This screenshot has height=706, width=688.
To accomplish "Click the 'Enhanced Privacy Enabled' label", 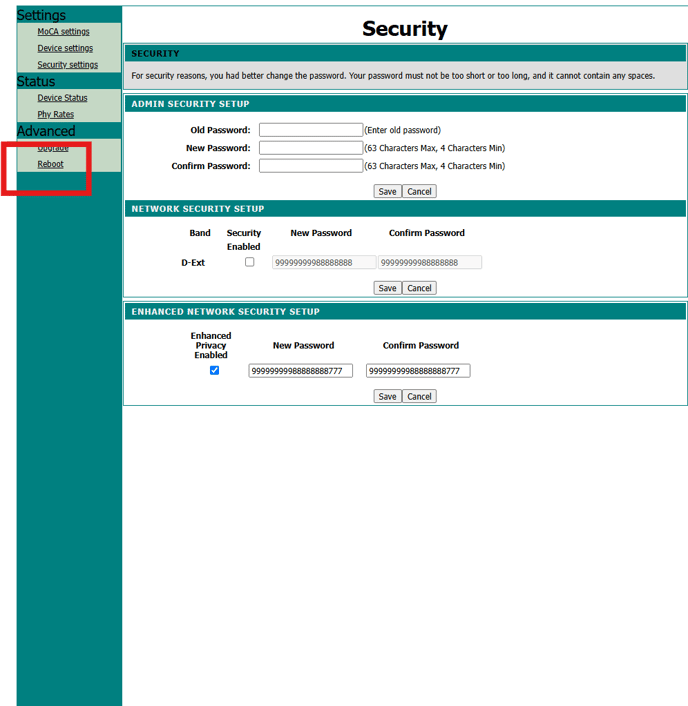I will (211, 345).
